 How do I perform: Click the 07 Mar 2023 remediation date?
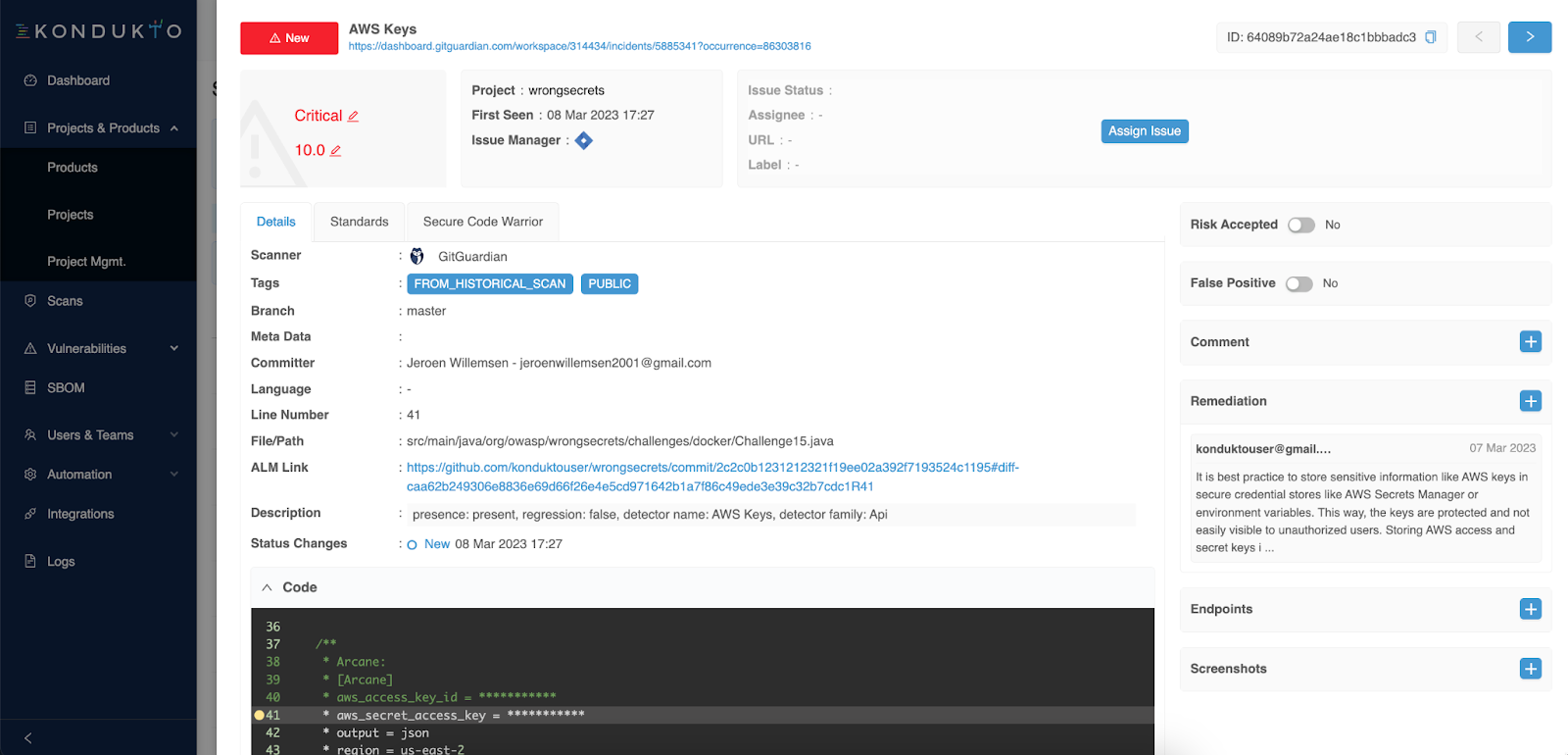[1502, 448]
